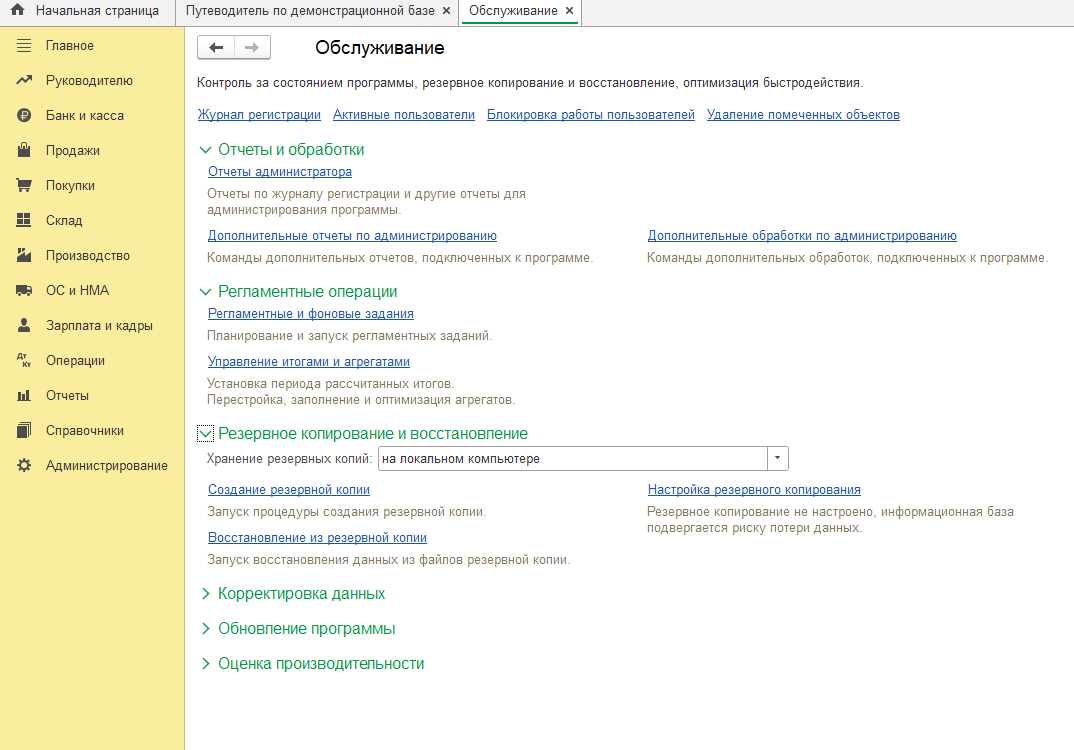The image size is (1074, 750).
Task: Click the Банк и касса coin icon
Action: [25, 116]
